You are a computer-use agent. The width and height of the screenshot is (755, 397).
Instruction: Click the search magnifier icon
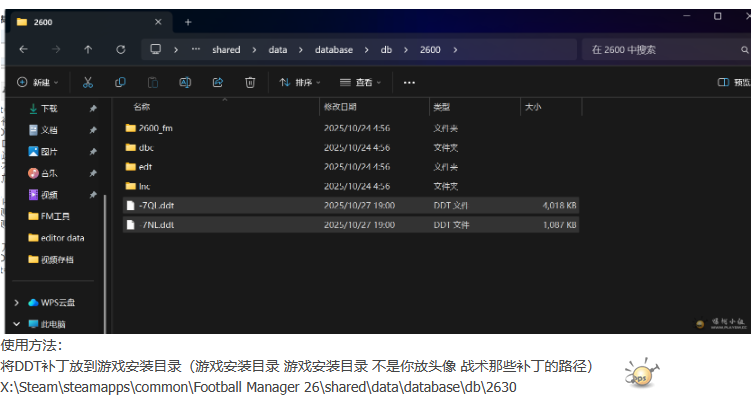pos(744,50)
